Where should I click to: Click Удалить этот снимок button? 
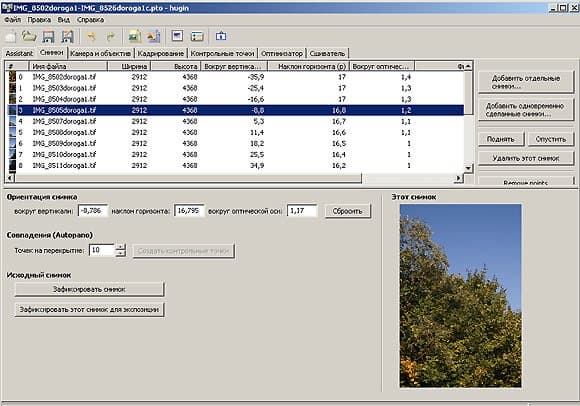point(526,158)
